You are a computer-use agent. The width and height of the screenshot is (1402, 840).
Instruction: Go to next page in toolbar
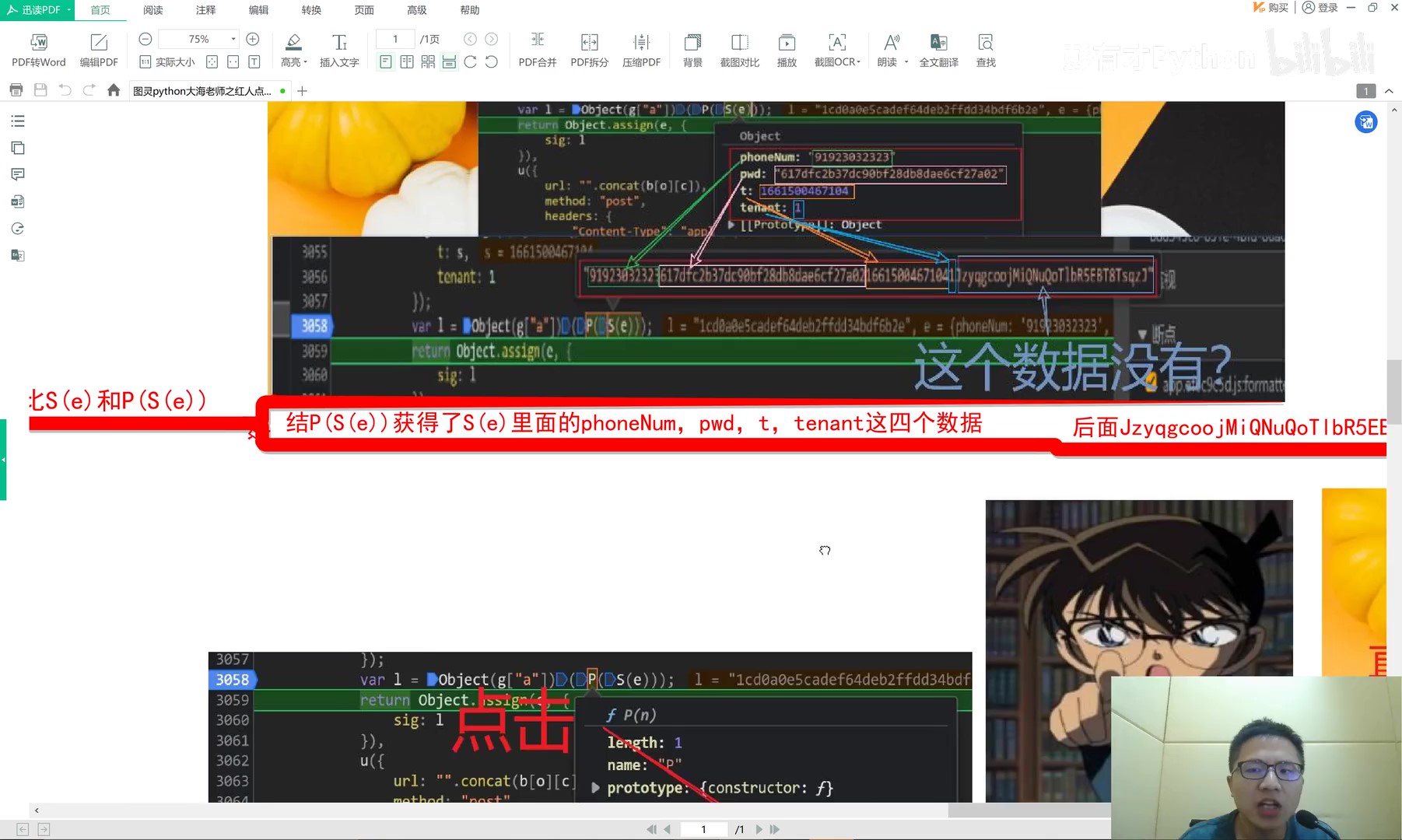[x=492, y=39]
